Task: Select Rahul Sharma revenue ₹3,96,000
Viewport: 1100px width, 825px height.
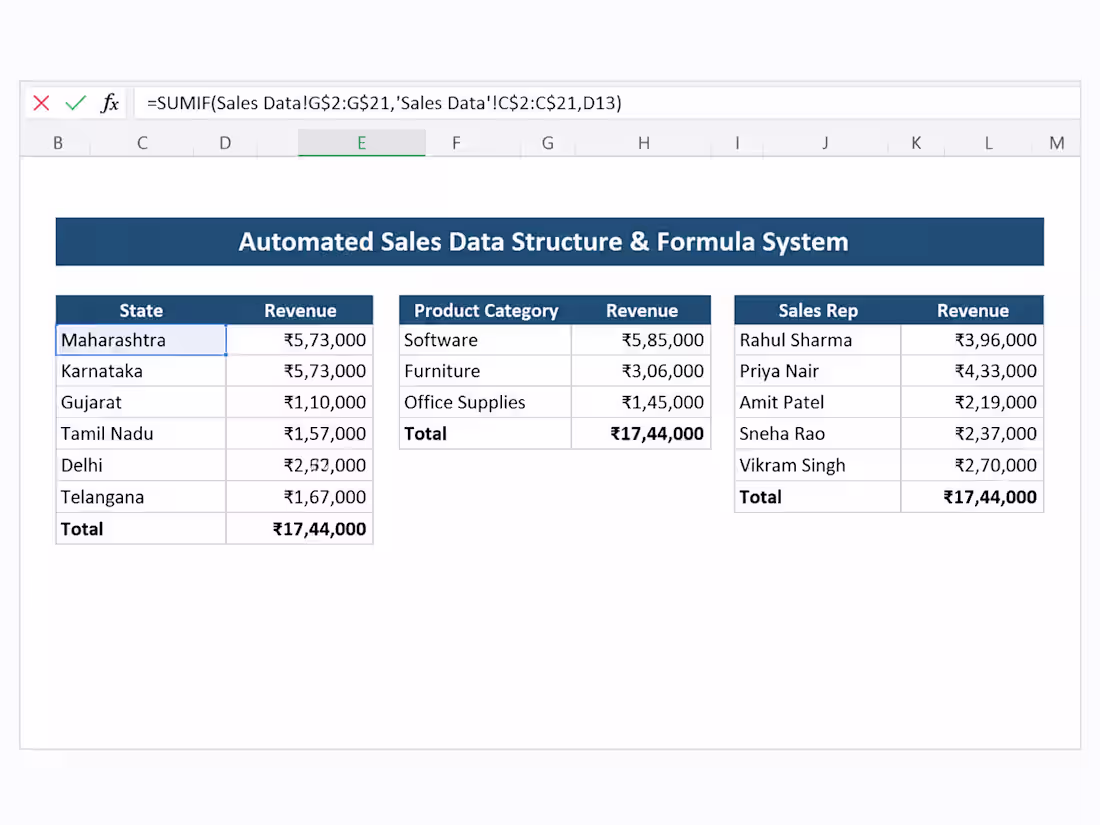Action: coord(972,340)
